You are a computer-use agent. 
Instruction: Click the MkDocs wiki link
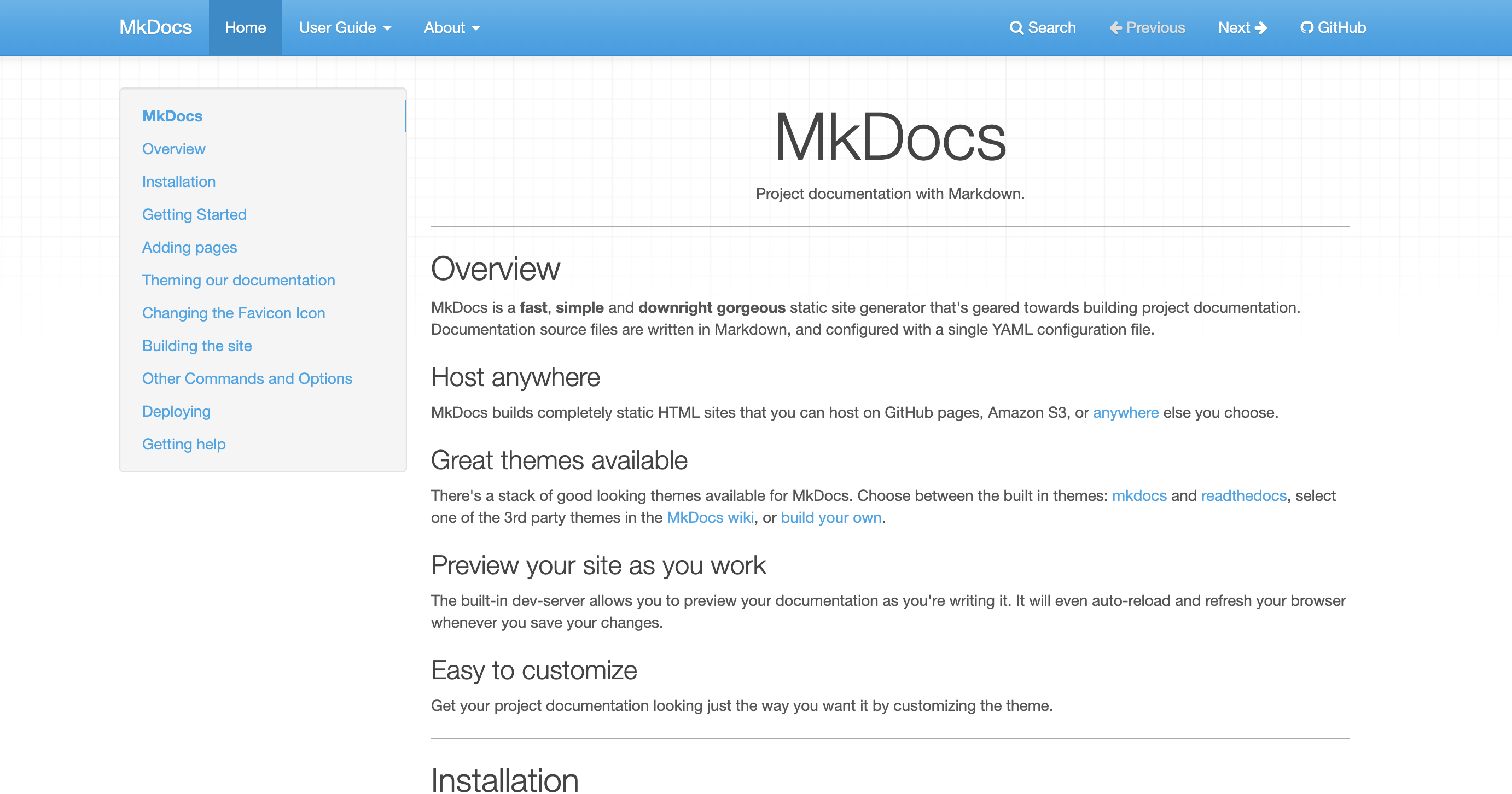point(710,518)
